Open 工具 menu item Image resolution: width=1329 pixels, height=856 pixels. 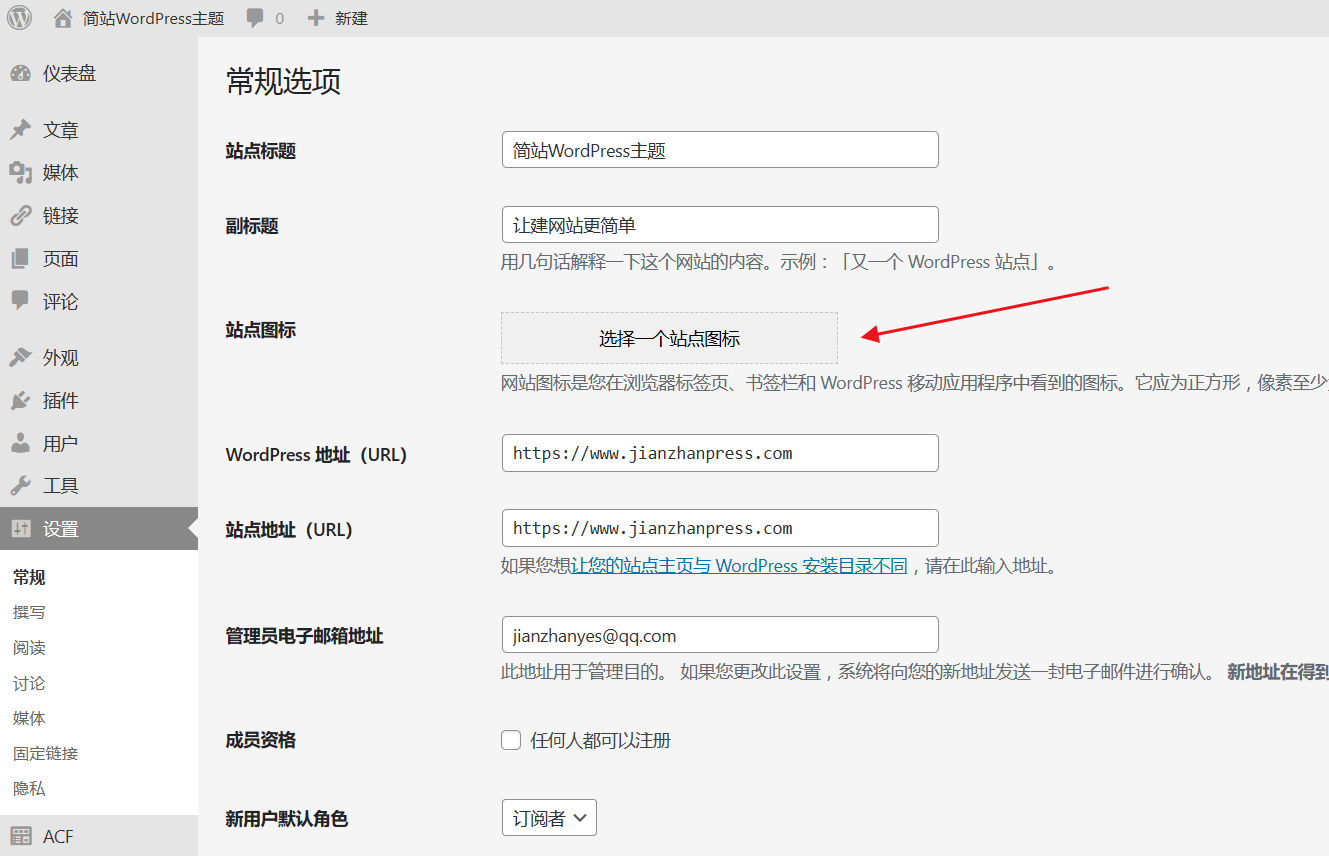point(99,485)
